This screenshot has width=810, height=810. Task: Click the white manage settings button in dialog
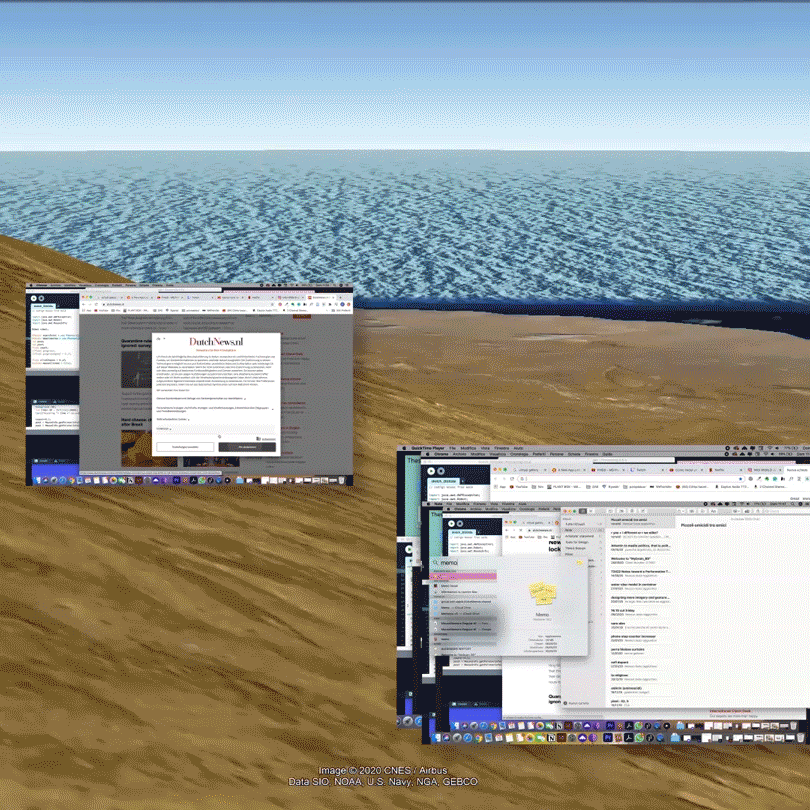coord(185,447)
